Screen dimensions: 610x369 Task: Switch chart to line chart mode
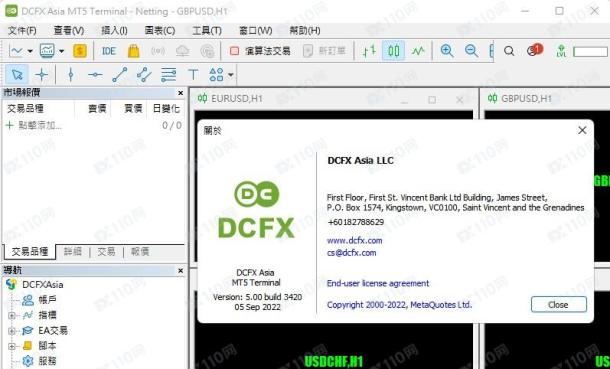[x=418, y=51]
